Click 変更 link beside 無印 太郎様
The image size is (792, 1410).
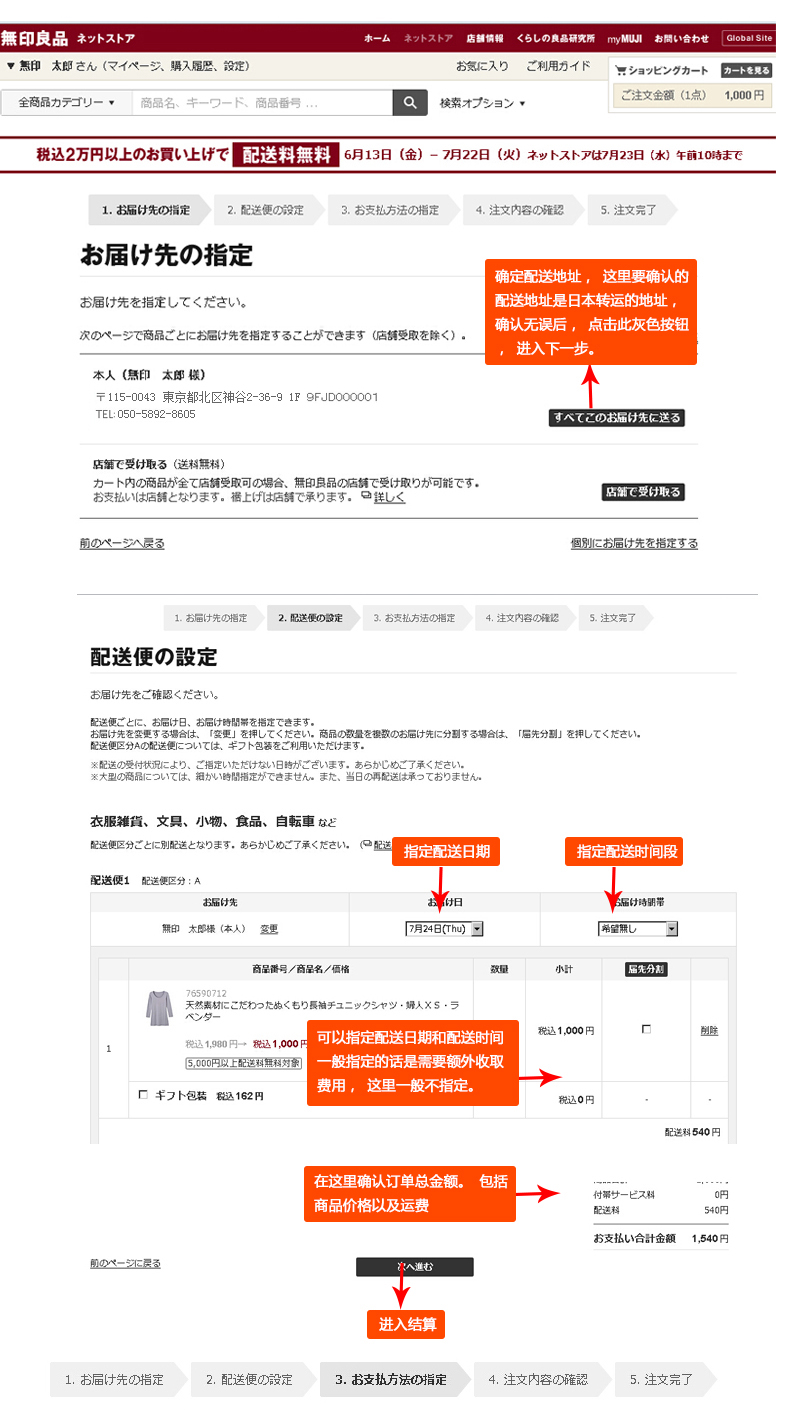[x=269, y=929]
